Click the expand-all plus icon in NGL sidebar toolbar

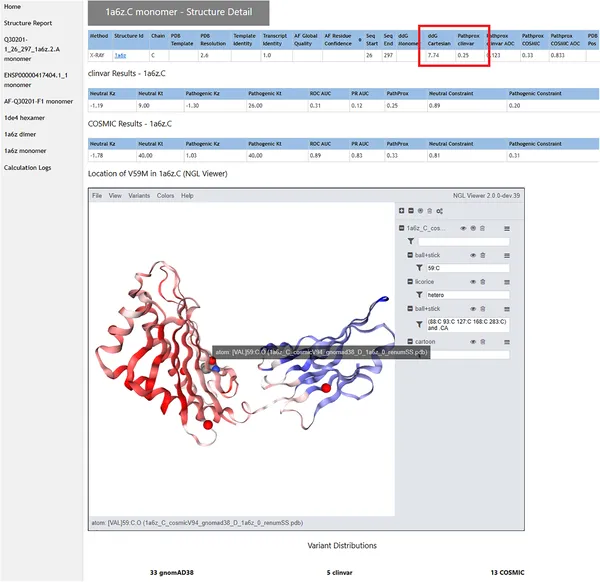401,211
